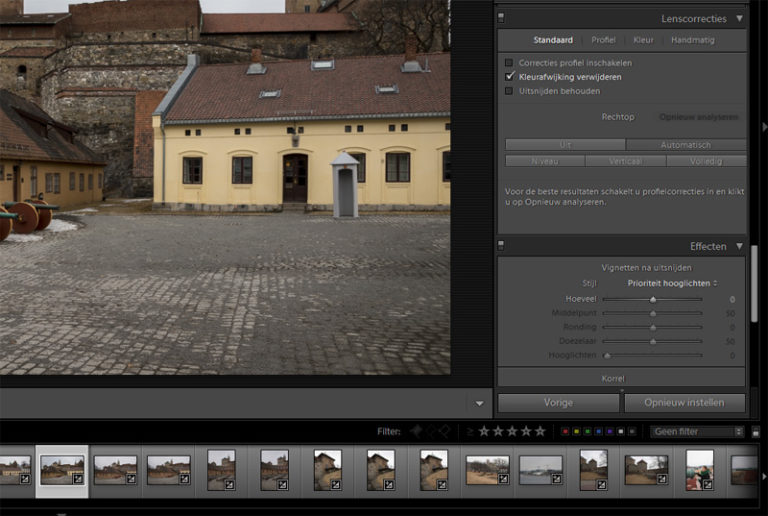Set filter rating to two stars
Image resolution: width=768 pixels, height=516 pixels.
tap(498, 431)
